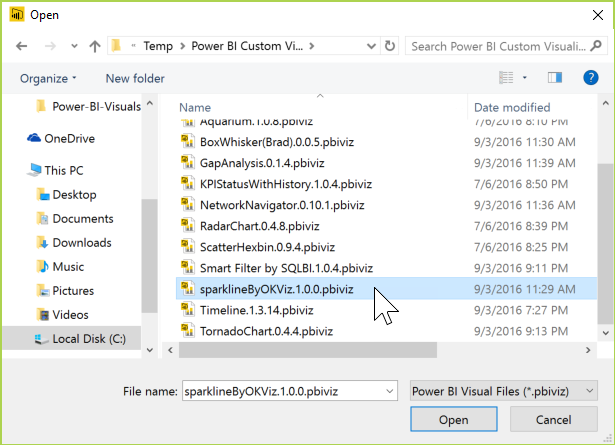Click the navigation pane vertical scrollbar thumb
This screenshot has height=445, width=615.
[149, 256]
